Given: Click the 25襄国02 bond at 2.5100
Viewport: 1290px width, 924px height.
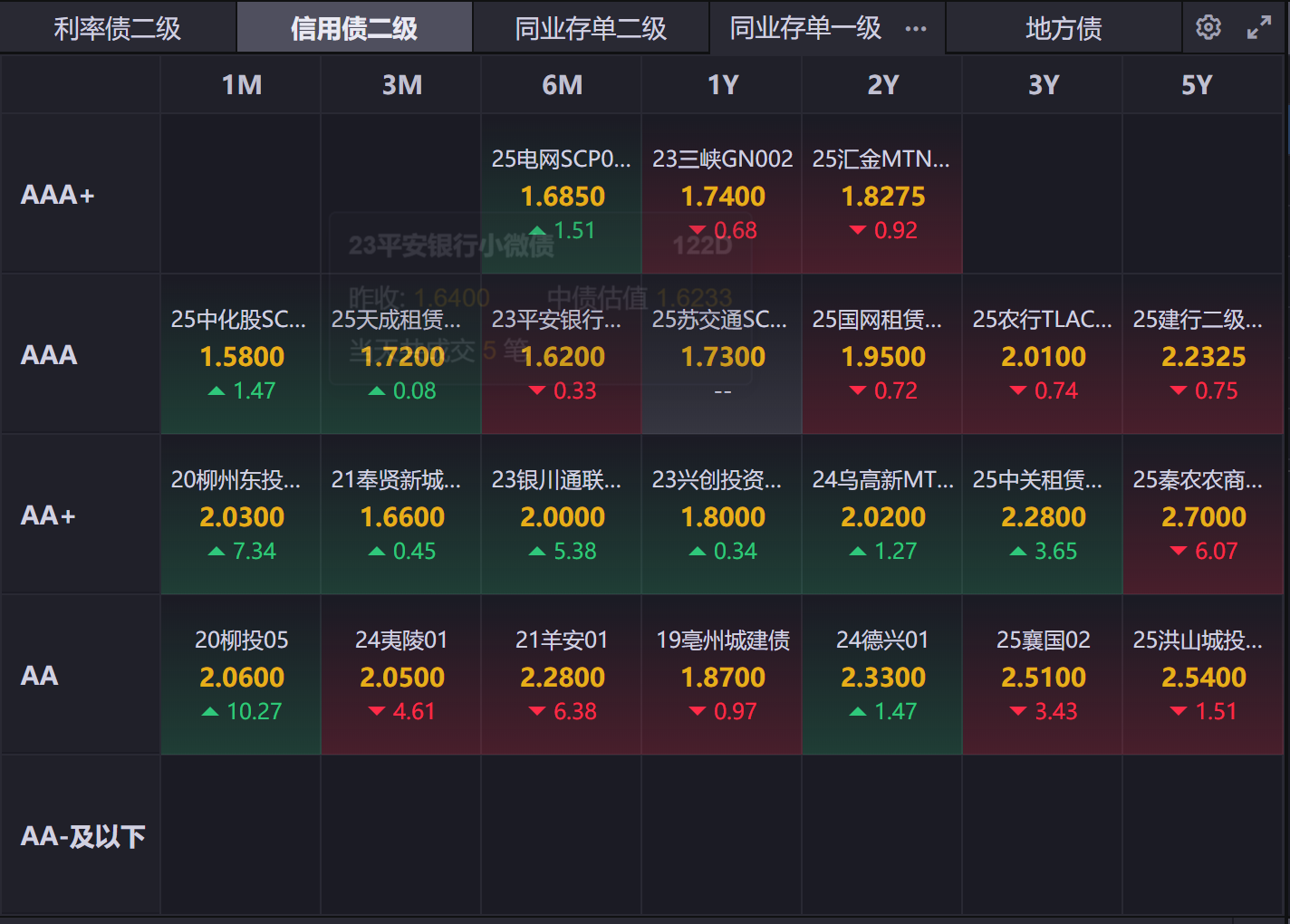Looking at the screenshot, I should click(x=1043, y=676).
